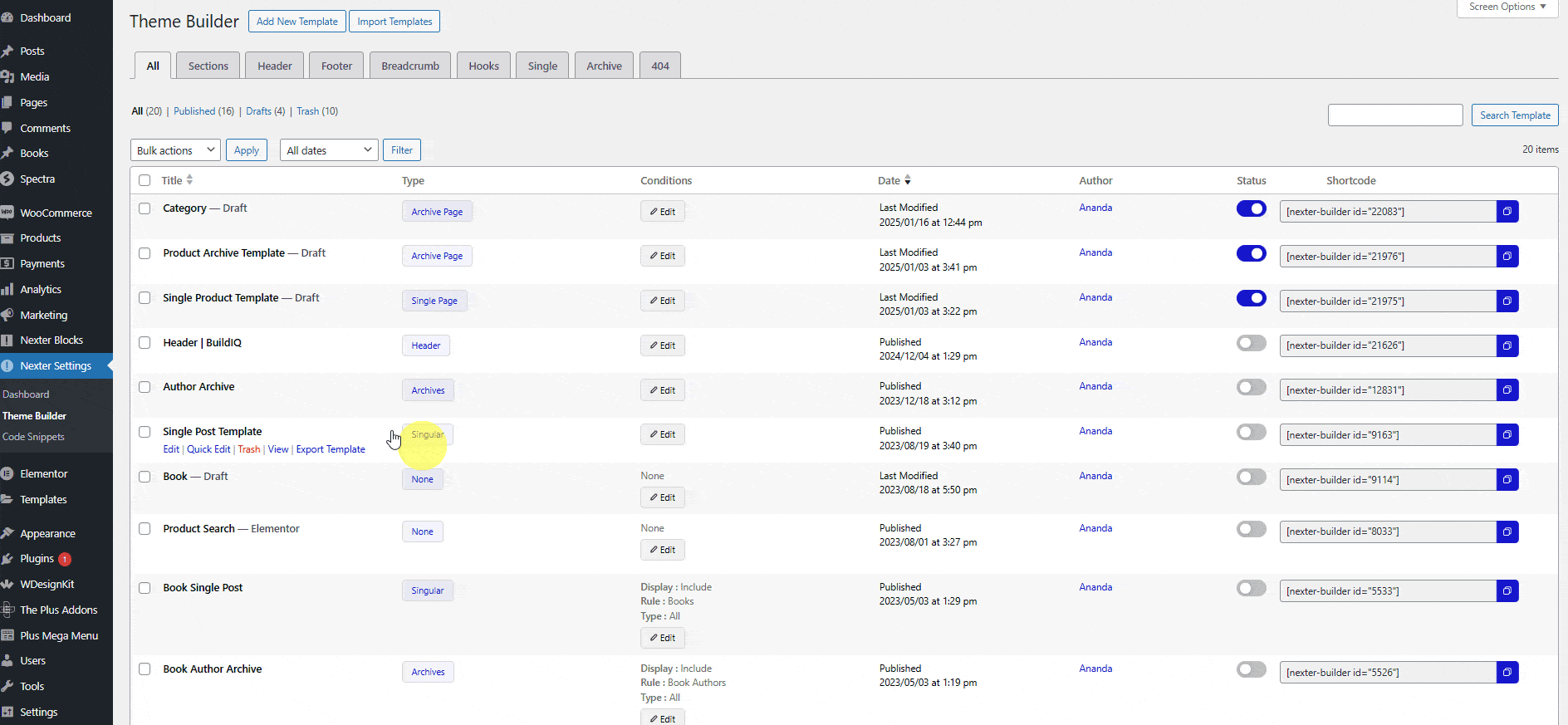Image resolution: width=1568 pixels, height=725 pixels.
Task: Copy shortcode for nexter-builder id 9163
Action: click(x=1507, y=435)
